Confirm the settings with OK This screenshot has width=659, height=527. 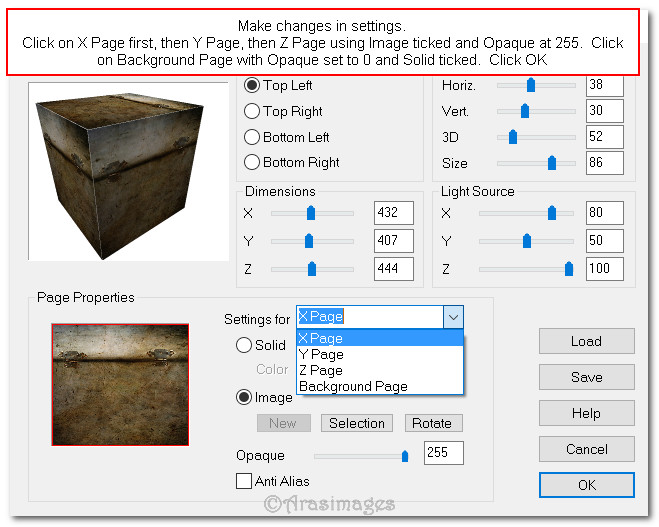[x=586, y=485]
